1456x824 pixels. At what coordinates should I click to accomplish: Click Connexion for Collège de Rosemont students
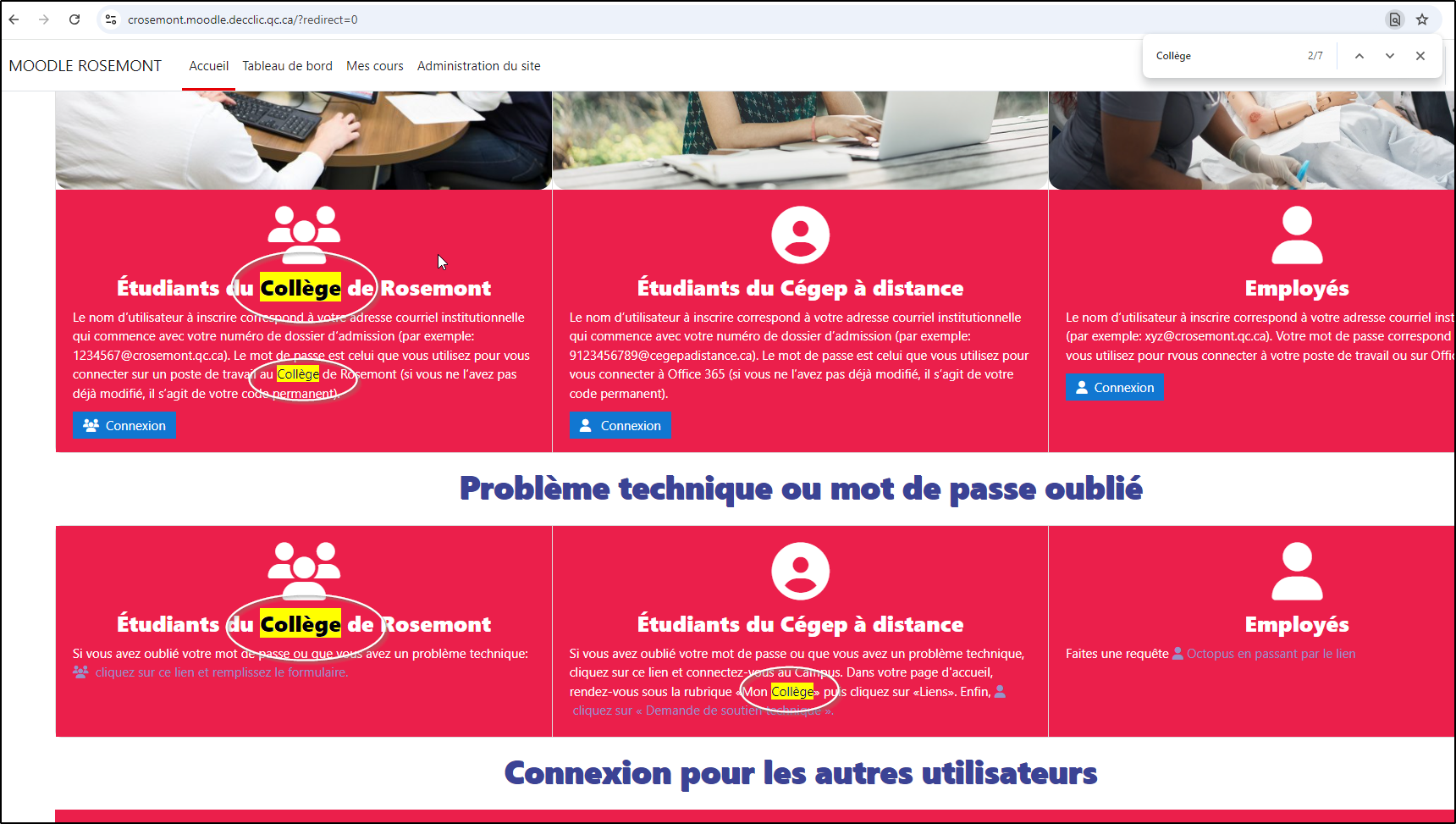click(x=124, y=425)
